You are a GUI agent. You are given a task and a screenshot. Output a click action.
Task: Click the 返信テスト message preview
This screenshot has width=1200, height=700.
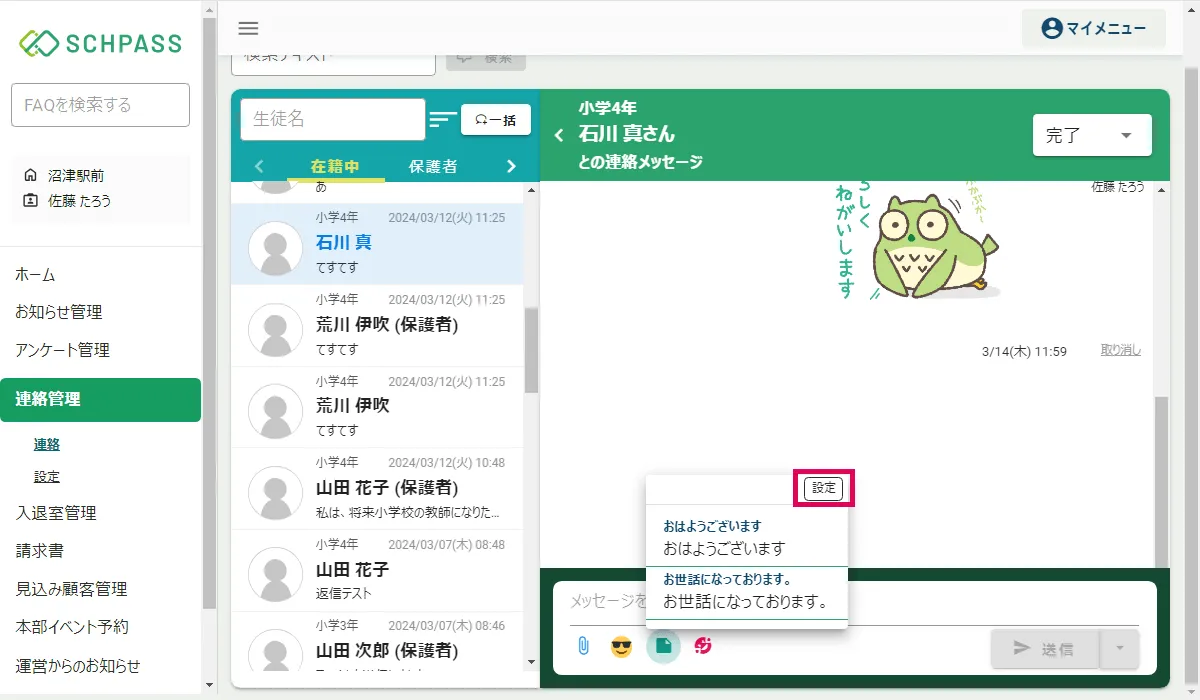pos(344,593)
